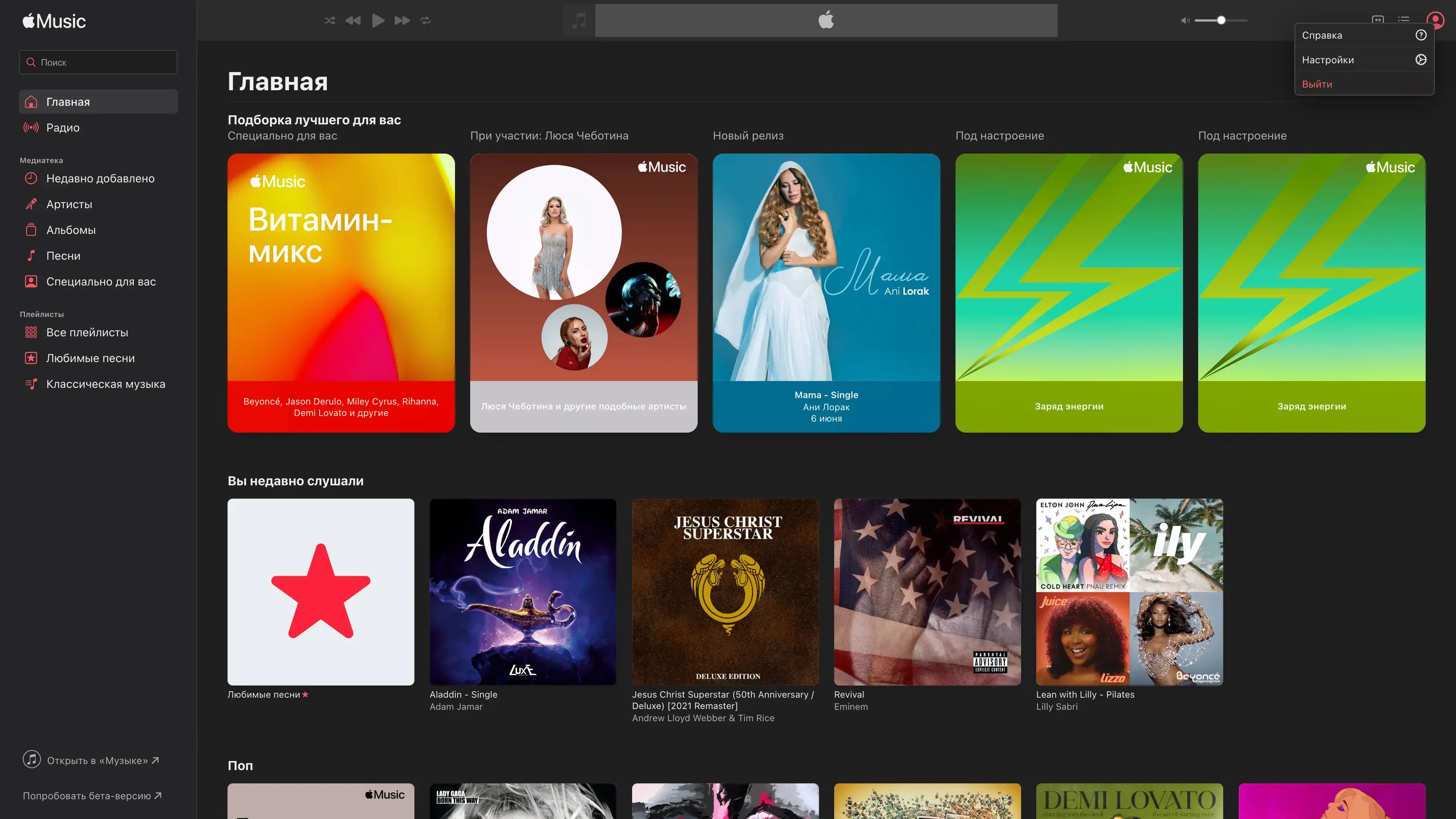Click Попробовать бета-версию link
Viewport: 1456px width, 819px height.
coord(91,796)
